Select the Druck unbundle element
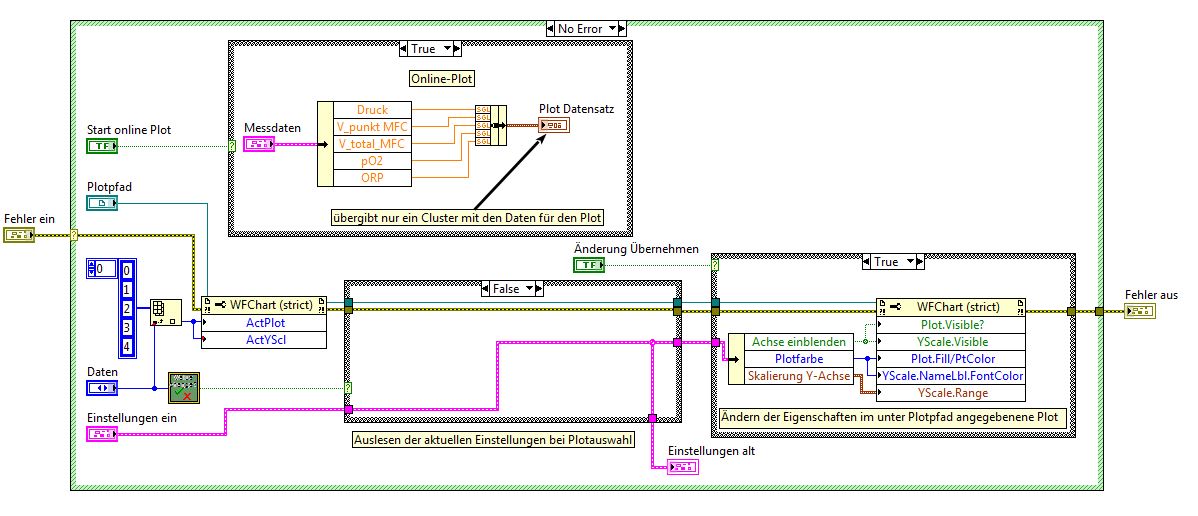Image resolution: width=1198 pixels, height=516 pixels. pos(373,110)
